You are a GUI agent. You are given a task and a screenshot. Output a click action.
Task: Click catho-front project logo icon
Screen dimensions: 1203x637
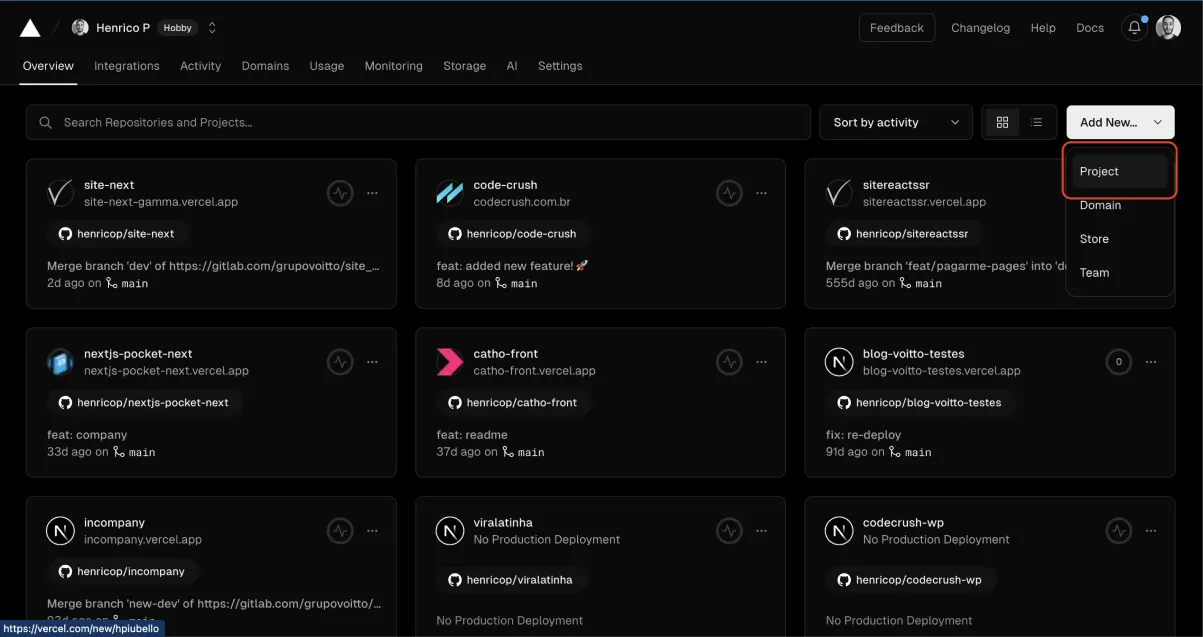pos(450,362)
